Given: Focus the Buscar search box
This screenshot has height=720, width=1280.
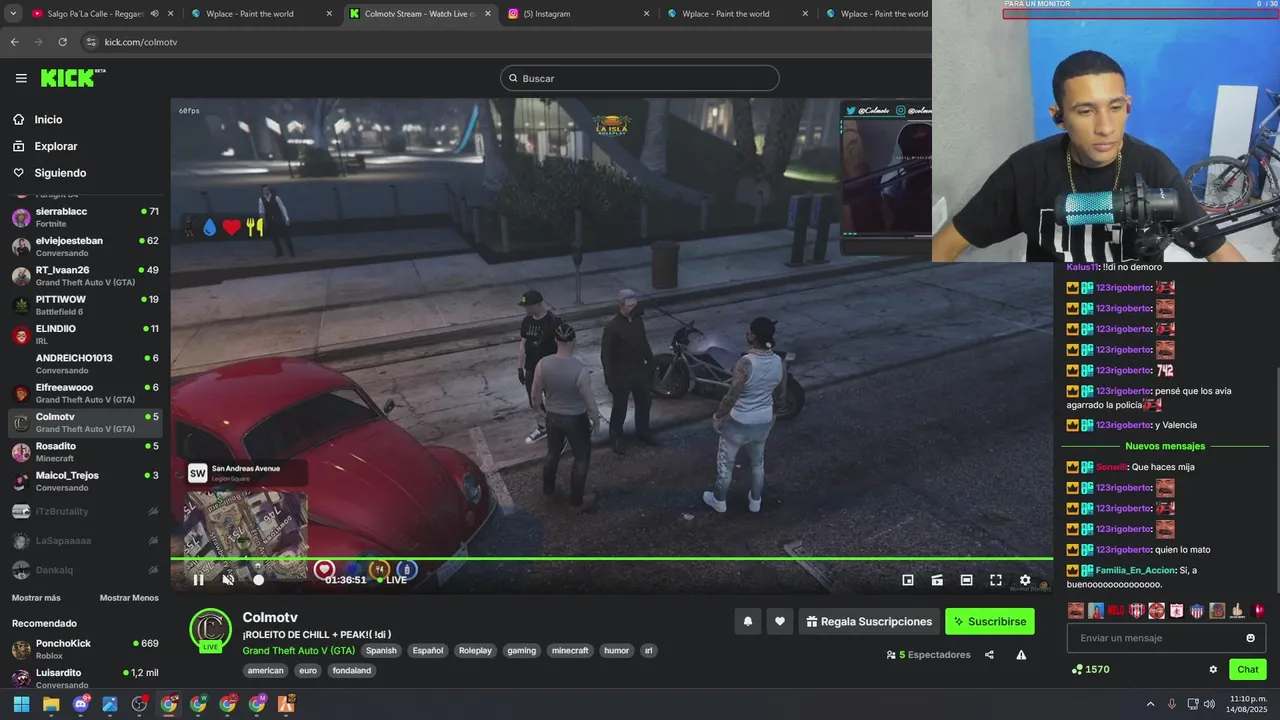Looking at the screenshot, I should [640, 78].
